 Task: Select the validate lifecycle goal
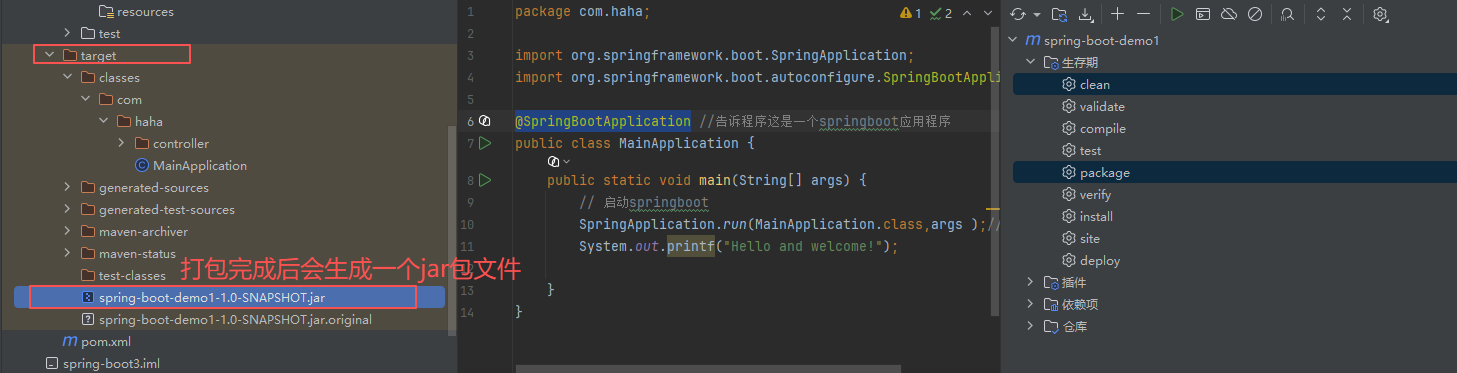1102,106
